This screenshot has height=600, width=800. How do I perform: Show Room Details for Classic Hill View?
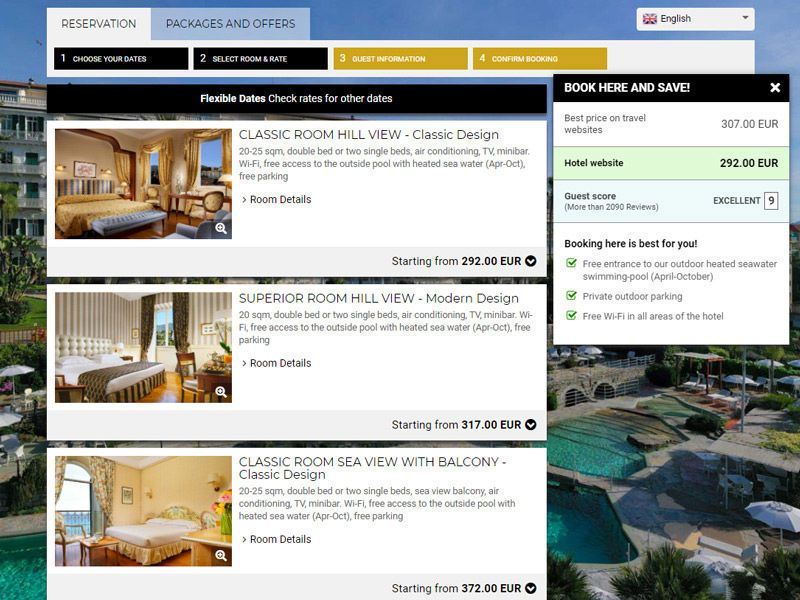click(x=280, y=200)
